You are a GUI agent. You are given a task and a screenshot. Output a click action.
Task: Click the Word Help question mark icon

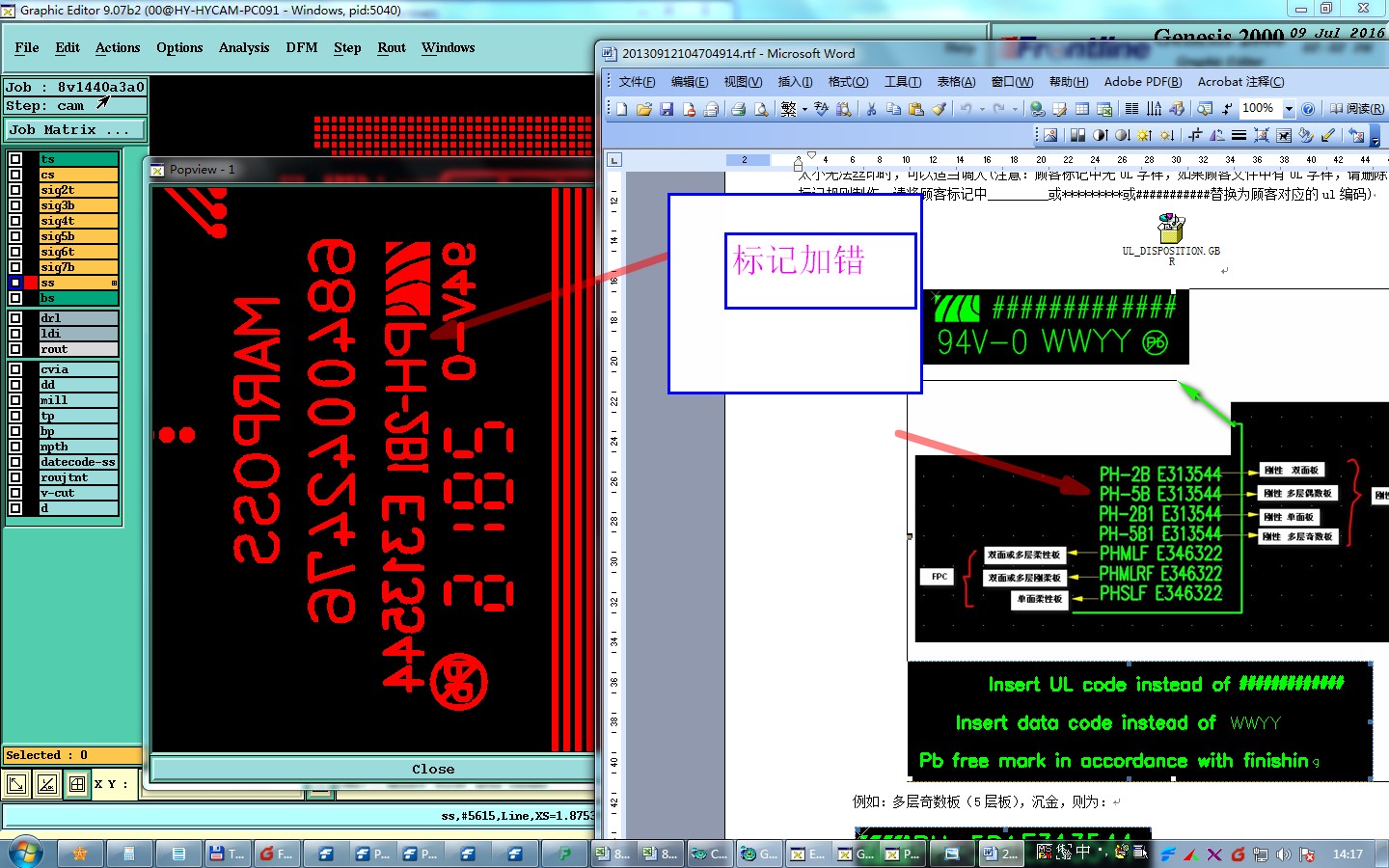(x=1308, y=109)
